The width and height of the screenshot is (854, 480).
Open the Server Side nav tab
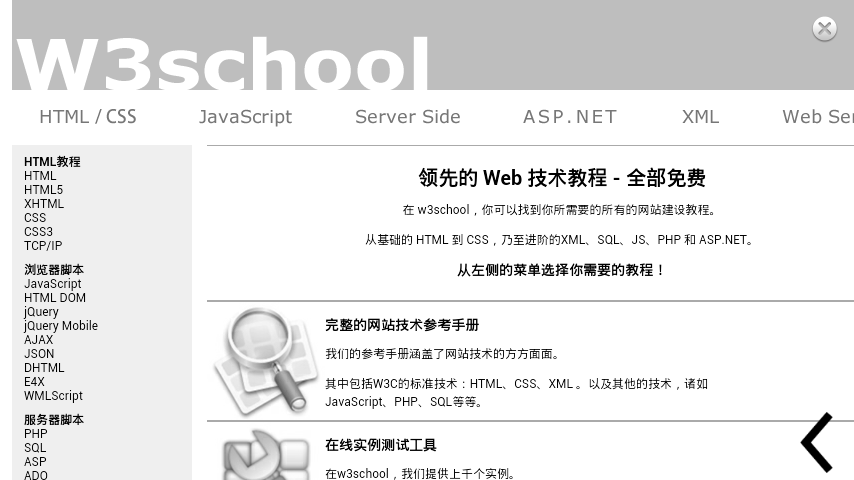pyautogui.click(x=407, y=117)
